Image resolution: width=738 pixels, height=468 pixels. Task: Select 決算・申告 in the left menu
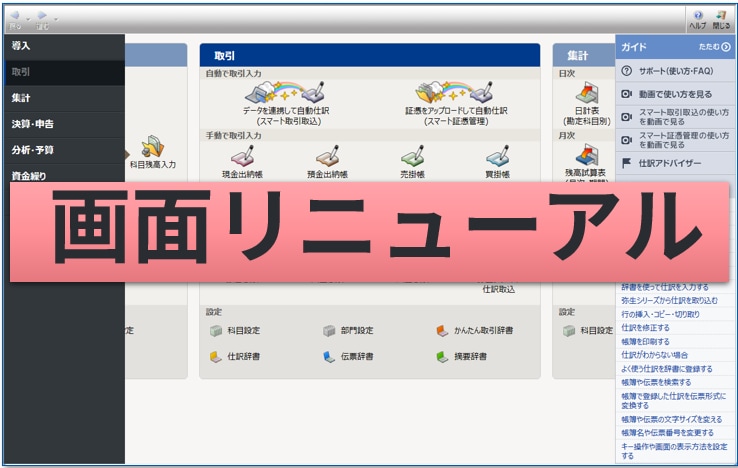click(x=33, y=124)
